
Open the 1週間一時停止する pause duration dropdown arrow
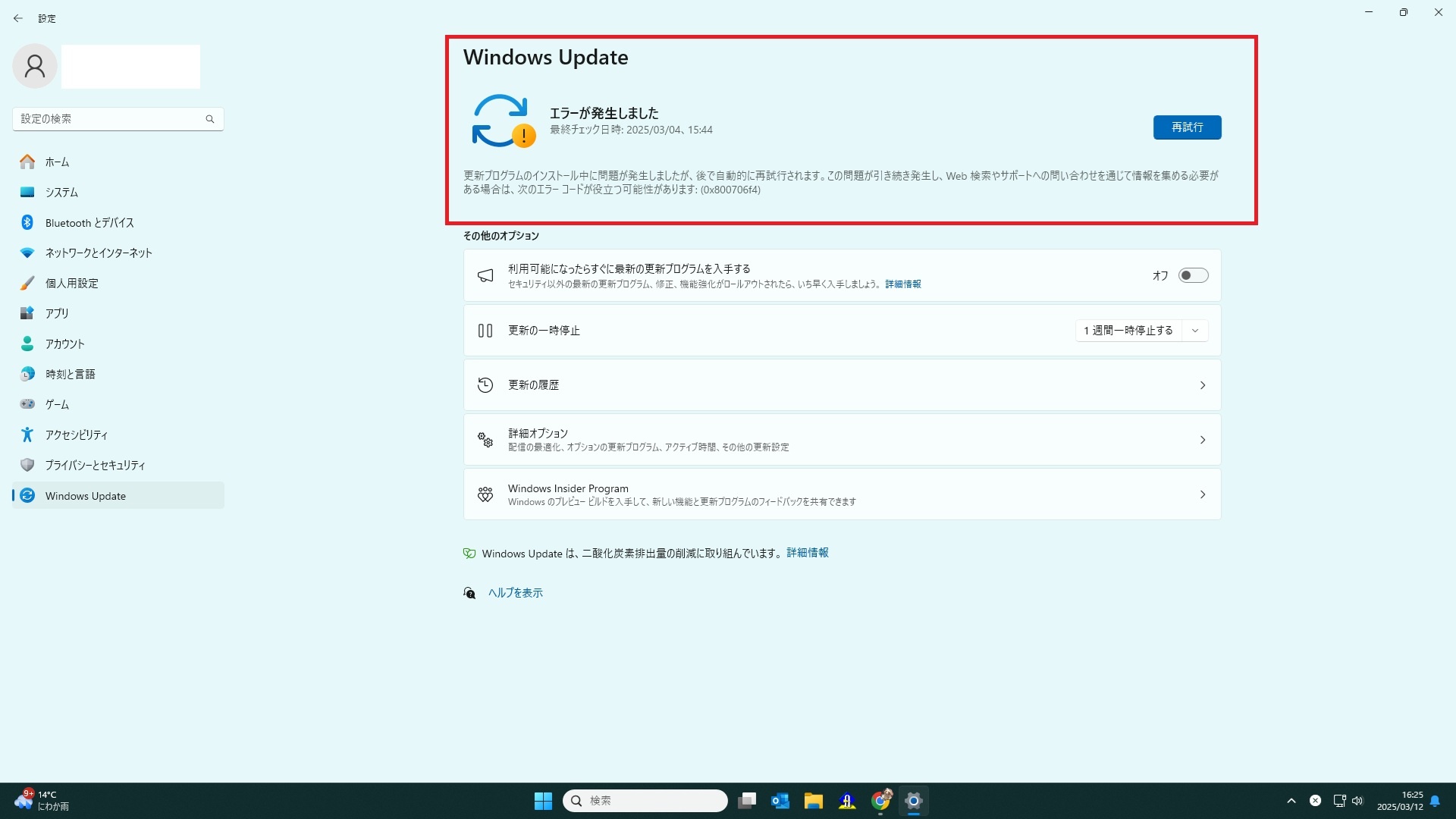[x=1195, y=331]
